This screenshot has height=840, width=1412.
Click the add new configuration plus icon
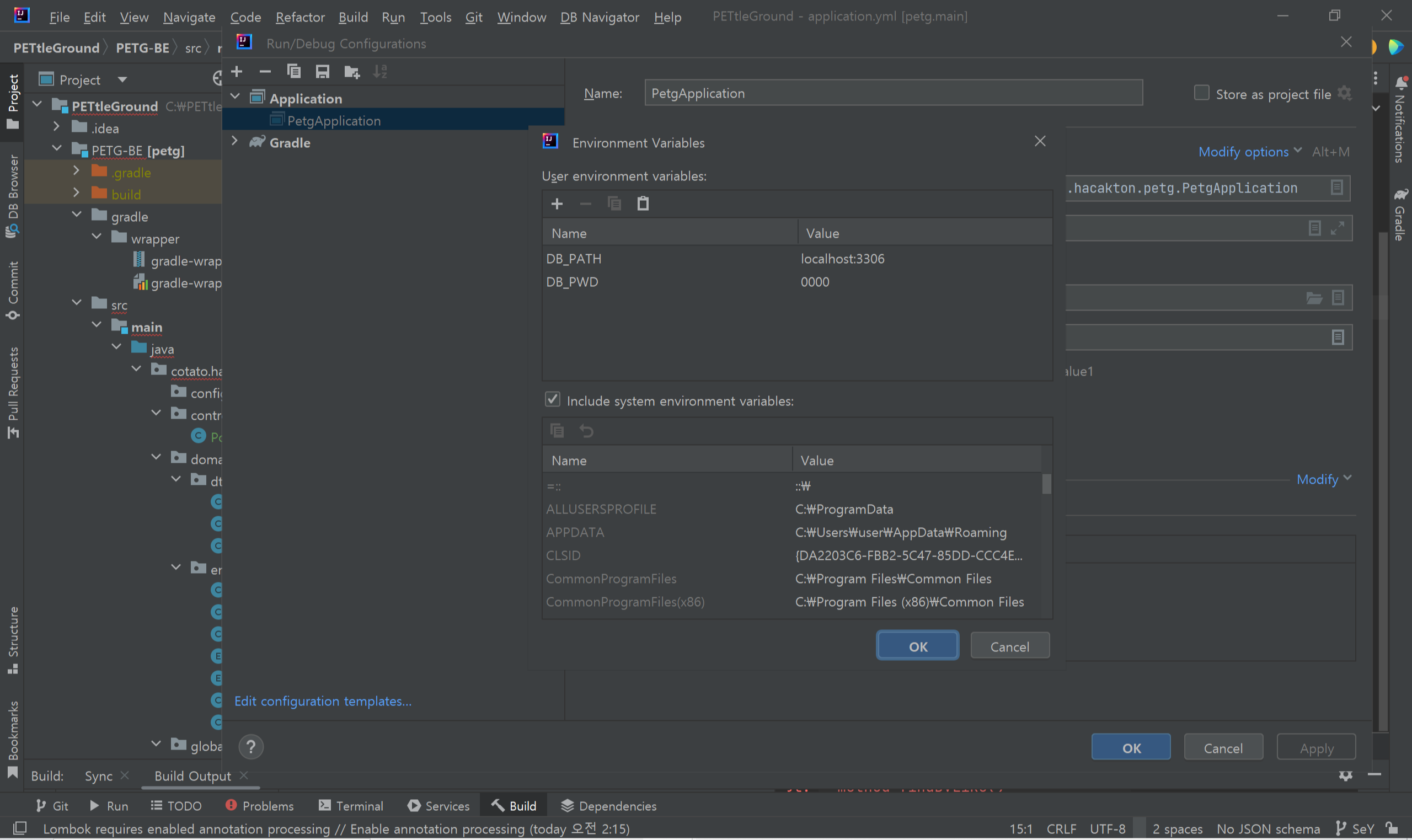coord(237,71)
